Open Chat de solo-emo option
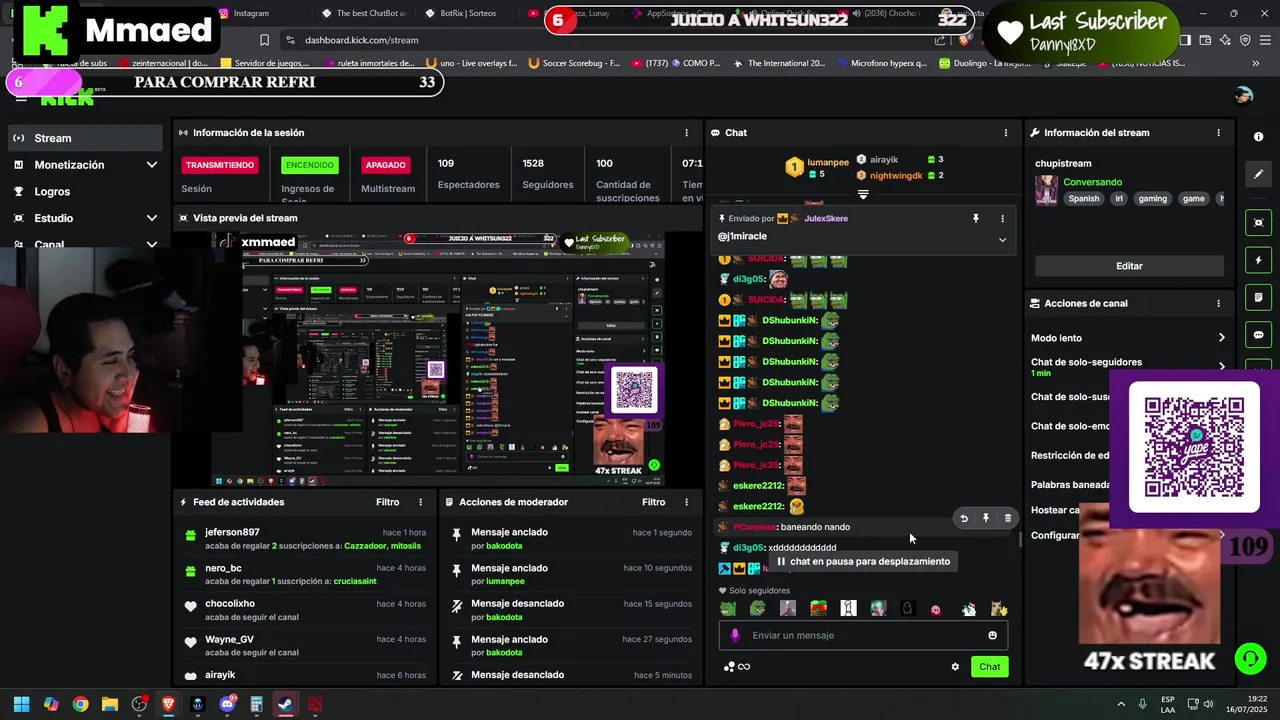 click(x=1070, y=426)
